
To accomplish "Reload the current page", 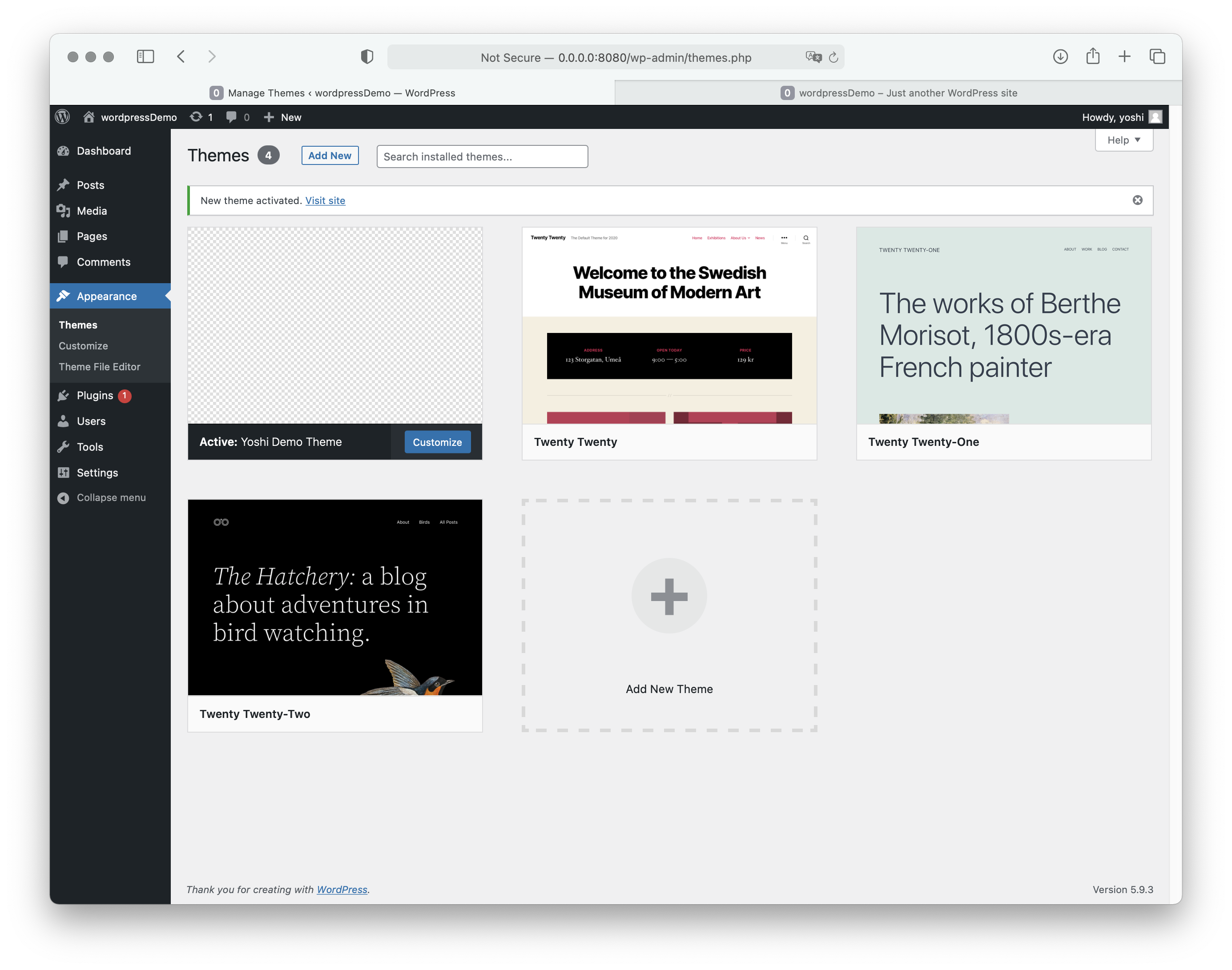I will click(x=833, y=57).
